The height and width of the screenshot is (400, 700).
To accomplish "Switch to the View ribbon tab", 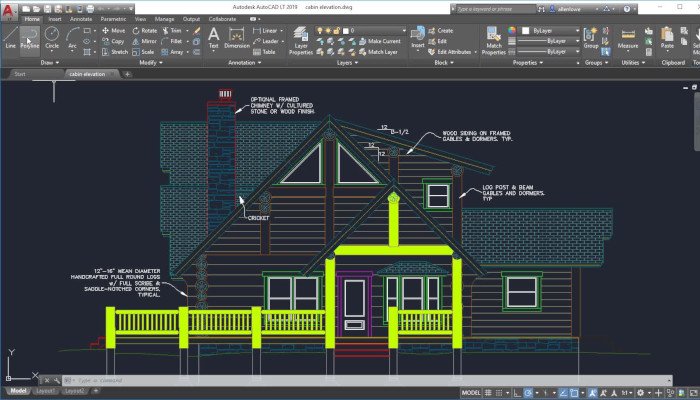I will click(140, 19).
